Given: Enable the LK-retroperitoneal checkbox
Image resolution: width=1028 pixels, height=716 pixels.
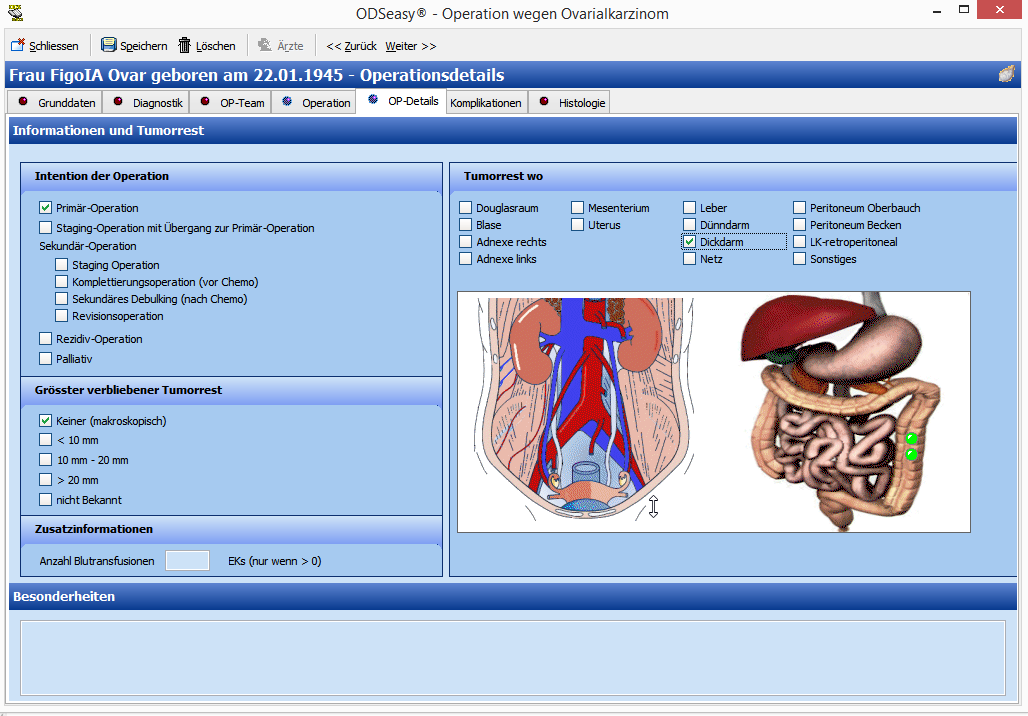Looking at the screenshot, I should coord(799,242).
